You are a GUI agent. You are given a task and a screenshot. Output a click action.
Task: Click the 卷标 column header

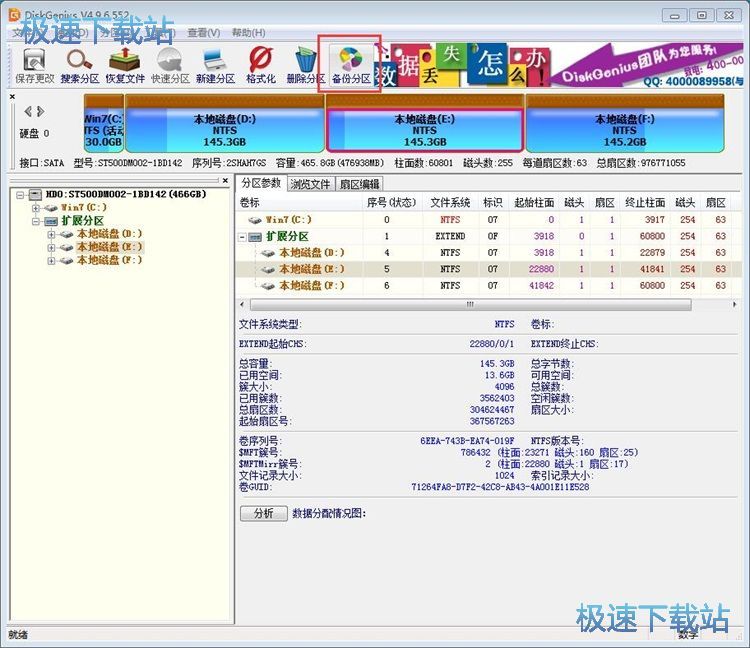point(299,203)
